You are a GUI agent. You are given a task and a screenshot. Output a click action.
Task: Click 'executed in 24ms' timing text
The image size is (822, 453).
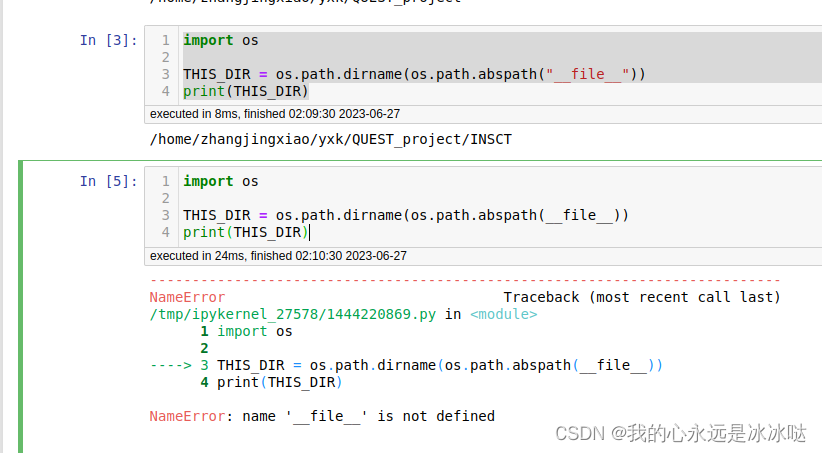(x=278, y=256)
